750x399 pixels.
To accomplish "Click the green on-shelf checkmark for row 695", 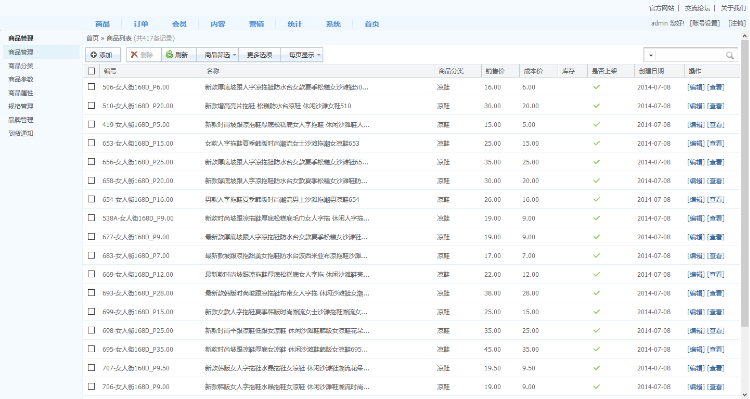I will (x=596, y=349).
